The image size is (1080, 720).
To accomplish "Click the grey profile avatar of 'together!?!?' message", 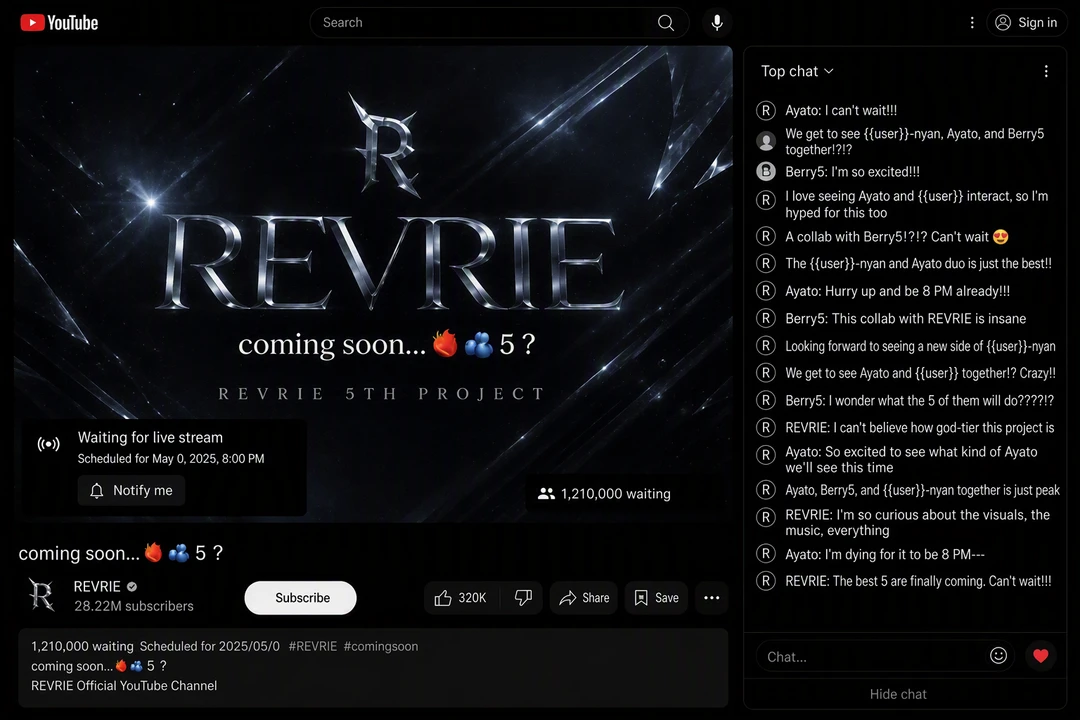I will (x=766, y=141).
